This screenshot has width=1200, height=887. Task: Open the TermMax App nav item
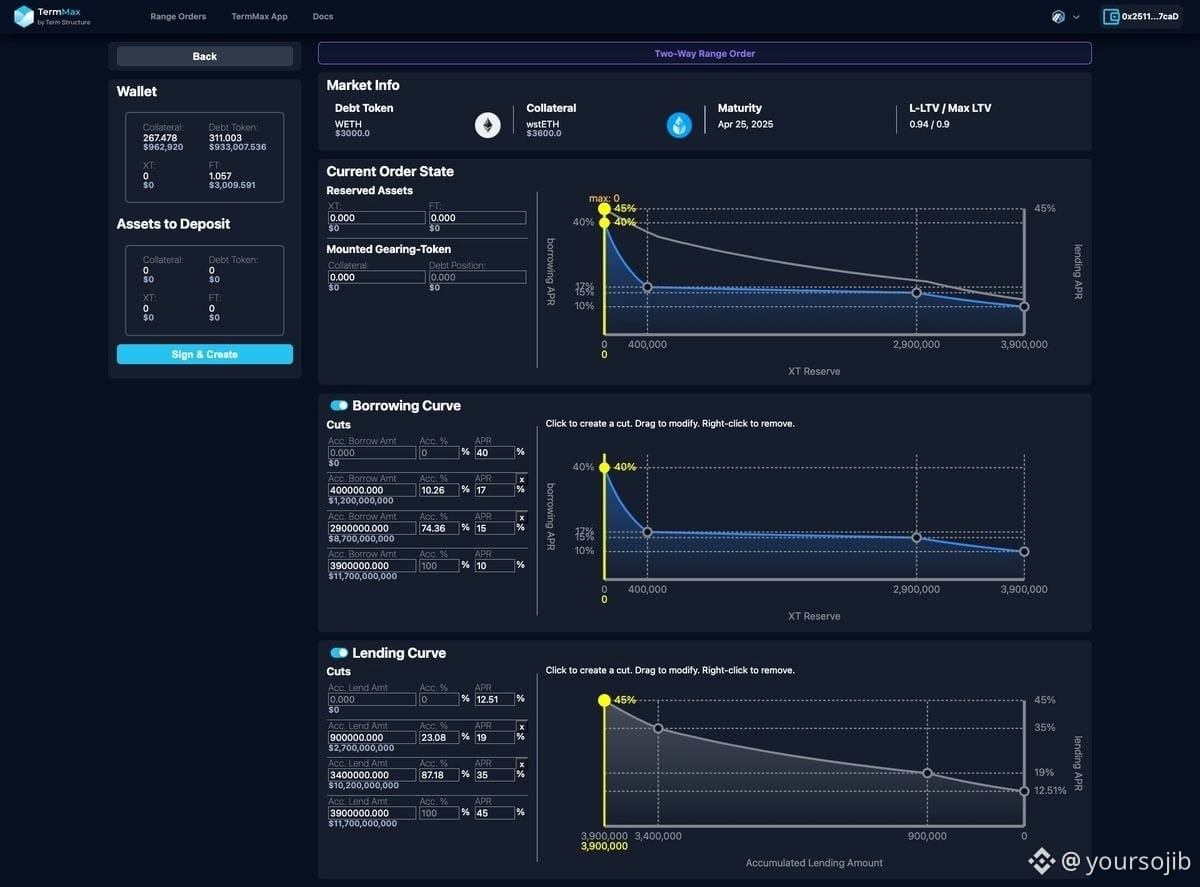[259, 16]
